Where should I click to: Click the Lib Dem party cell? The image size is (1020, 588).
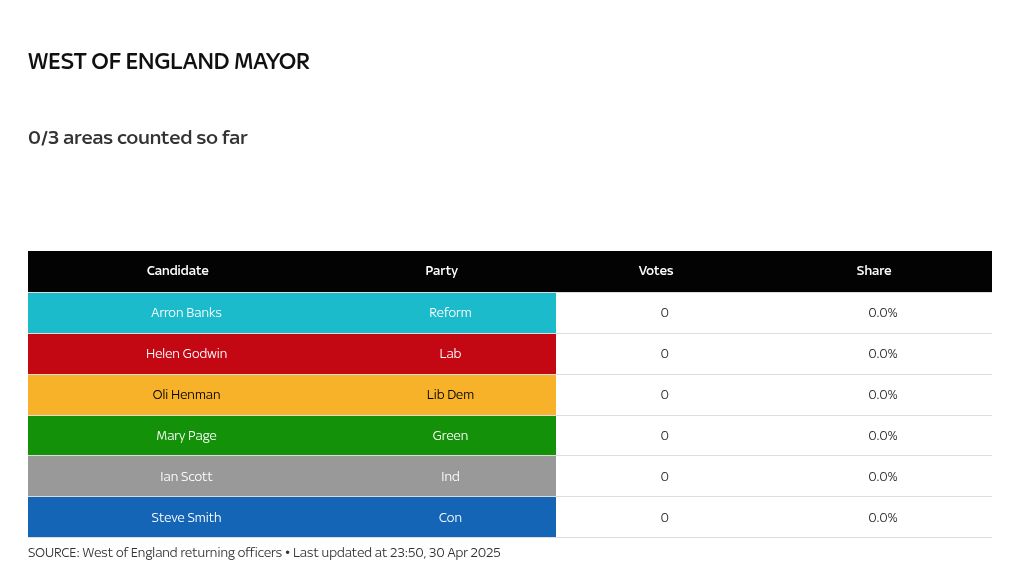[x=450, y=395]
